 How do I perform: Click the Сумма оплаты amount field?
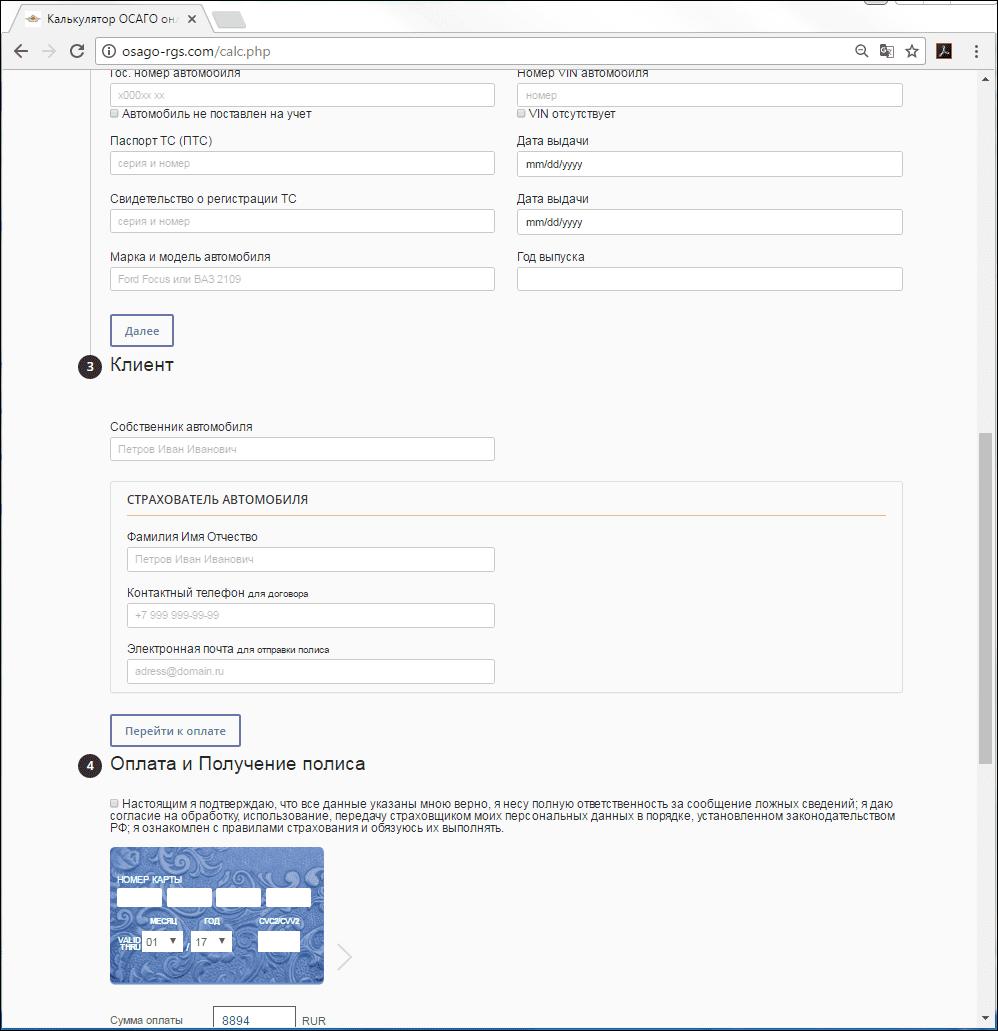[x=254, y=1018]
